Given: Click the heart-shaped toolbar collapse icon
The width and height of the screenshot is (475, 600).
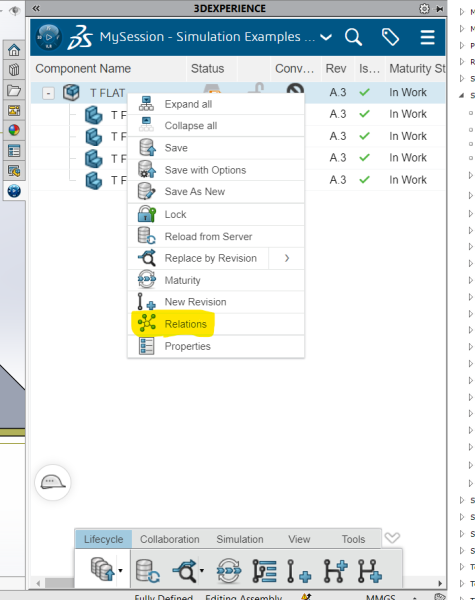Looking at the screenshot, I should [392, 538].
